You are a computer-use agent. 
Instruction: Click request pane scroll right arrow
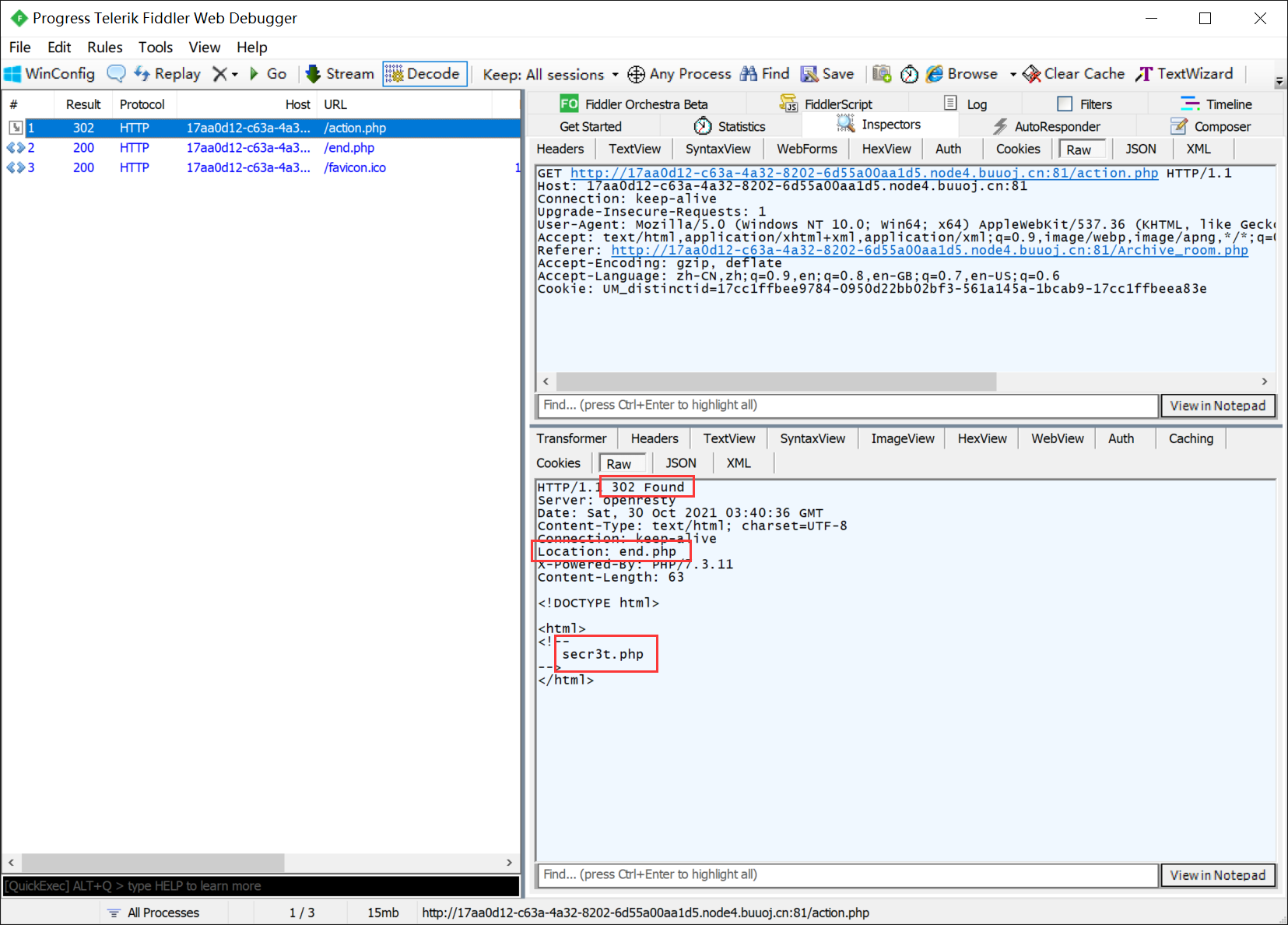coord(1265,382)
